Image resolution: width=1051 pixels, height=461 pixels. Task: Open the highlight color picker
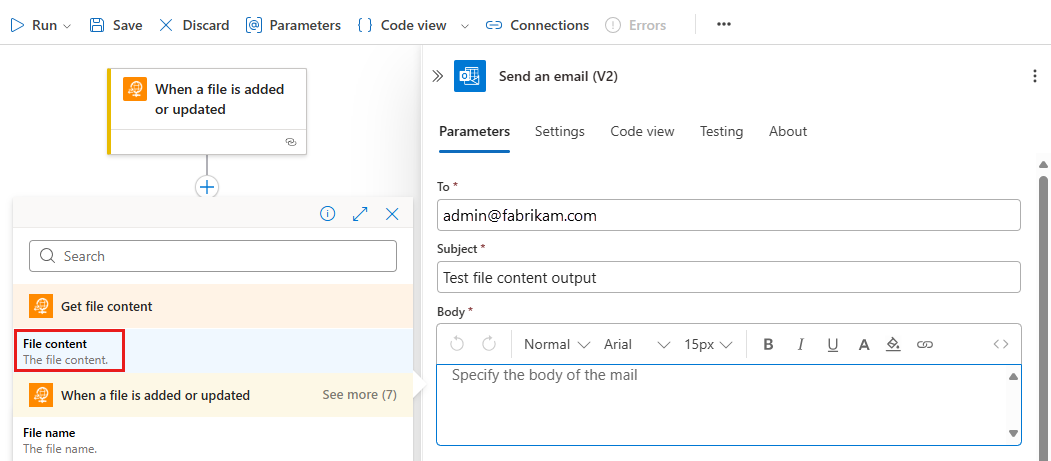[x=894, y=344]
